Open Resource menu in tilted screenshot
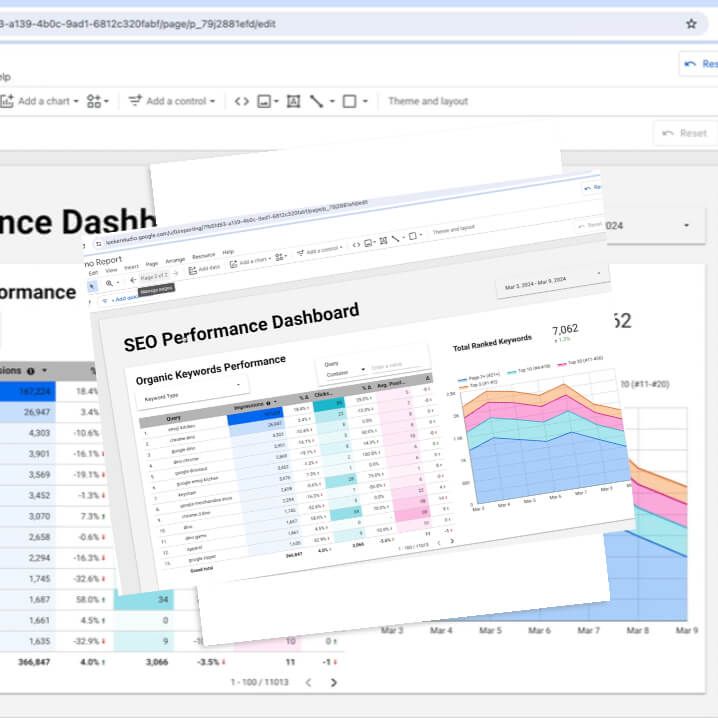718x718 pixels. (203, 256)
